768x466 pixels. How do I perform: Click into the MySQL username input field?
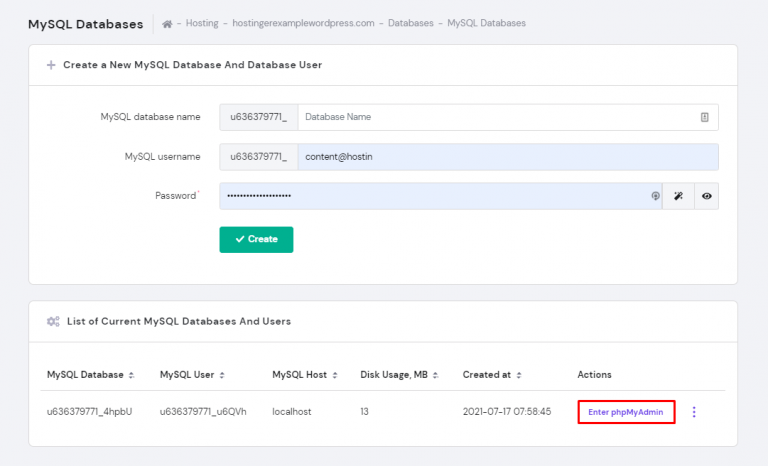[x=507, y=157]
